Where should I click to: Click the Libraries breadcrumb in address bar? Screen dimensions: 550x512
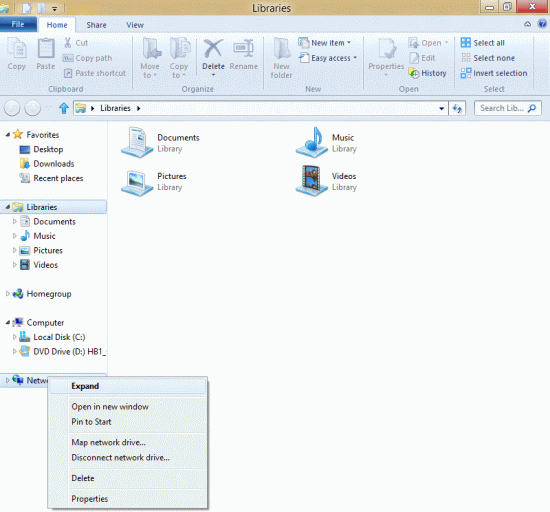point(115,108)
